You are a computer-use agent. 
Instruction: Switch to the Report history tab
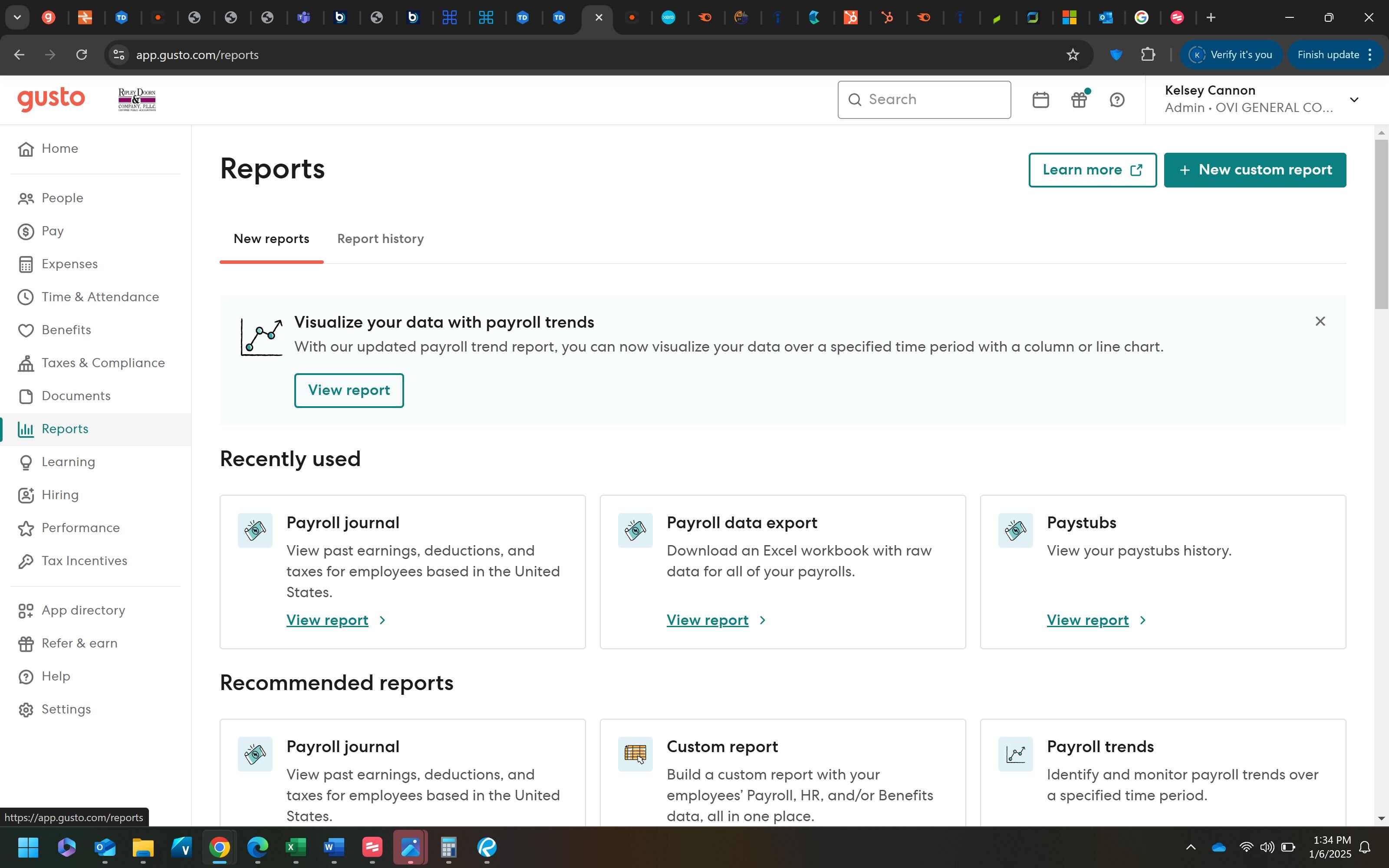point(380,239)
